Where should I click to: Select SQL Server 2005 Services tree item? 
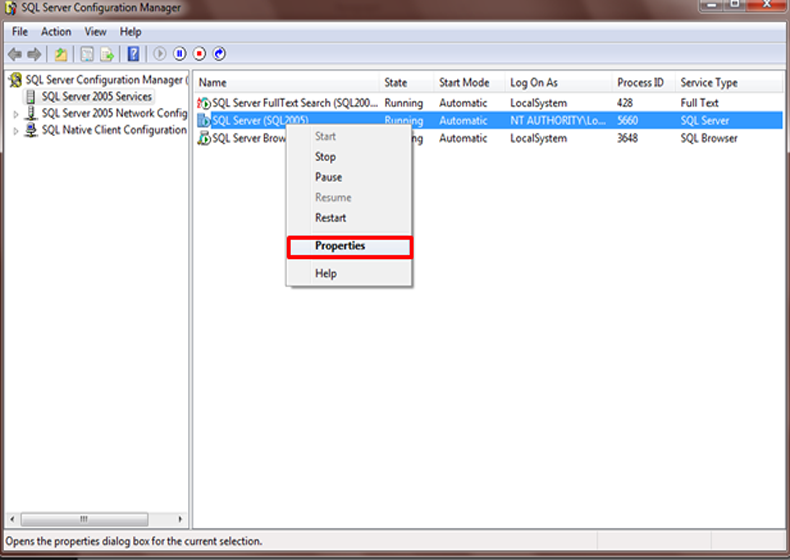(96, 97)
